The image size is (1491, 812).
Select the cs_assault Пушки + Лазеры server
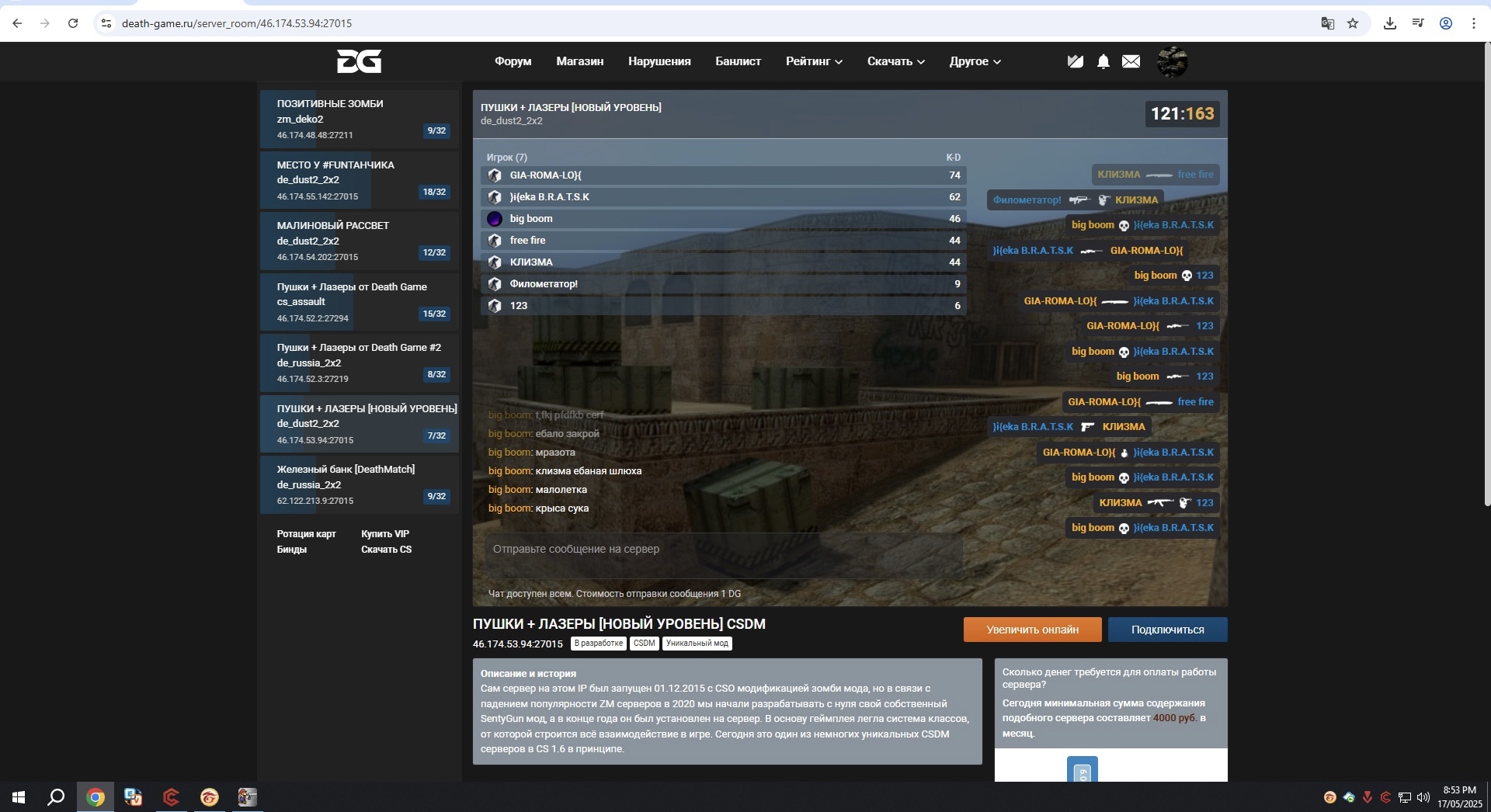359,302
